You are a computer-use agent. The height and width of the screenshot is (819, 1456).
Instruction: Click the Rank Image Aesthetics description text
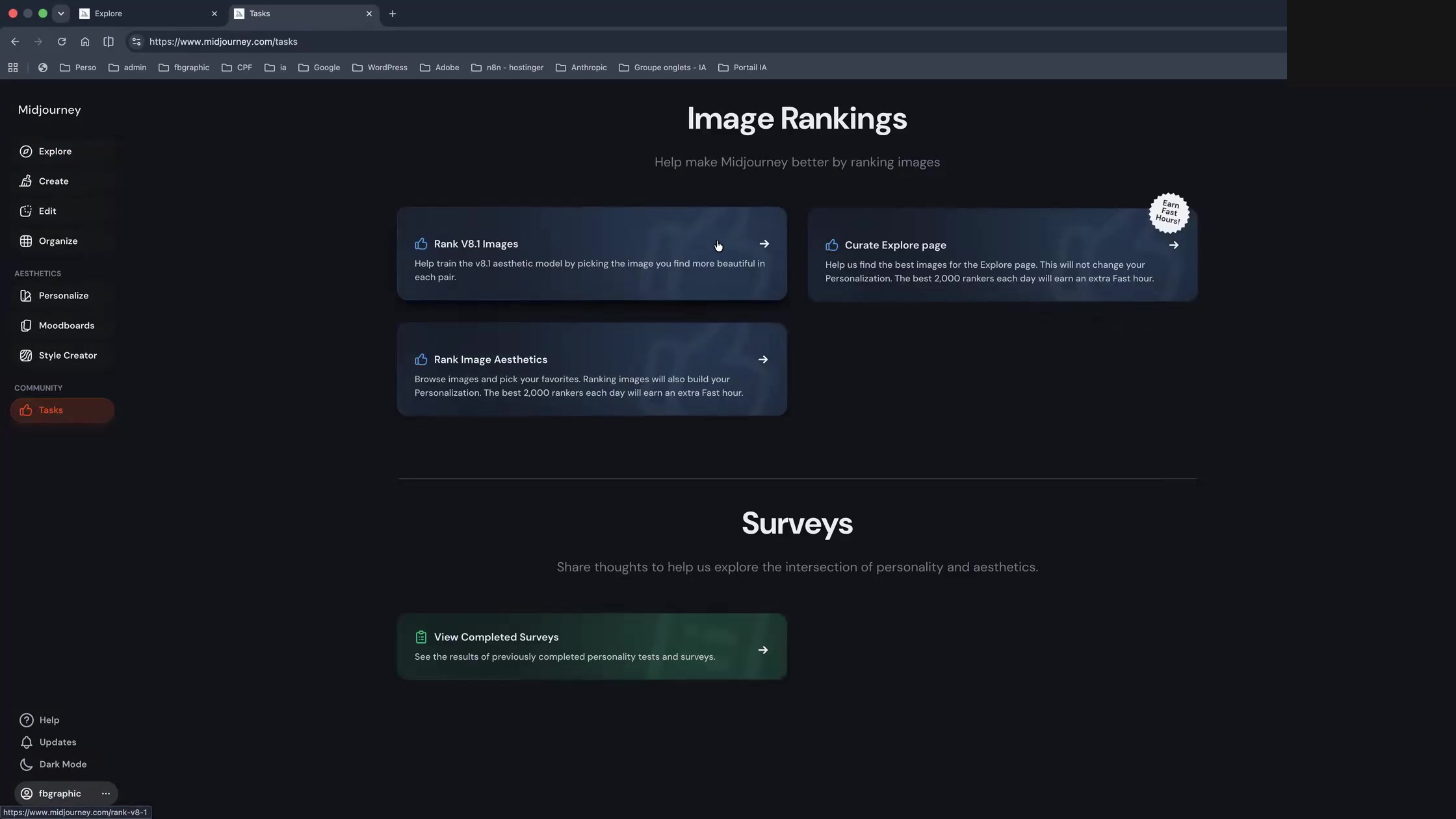click(x=578, y=386)
